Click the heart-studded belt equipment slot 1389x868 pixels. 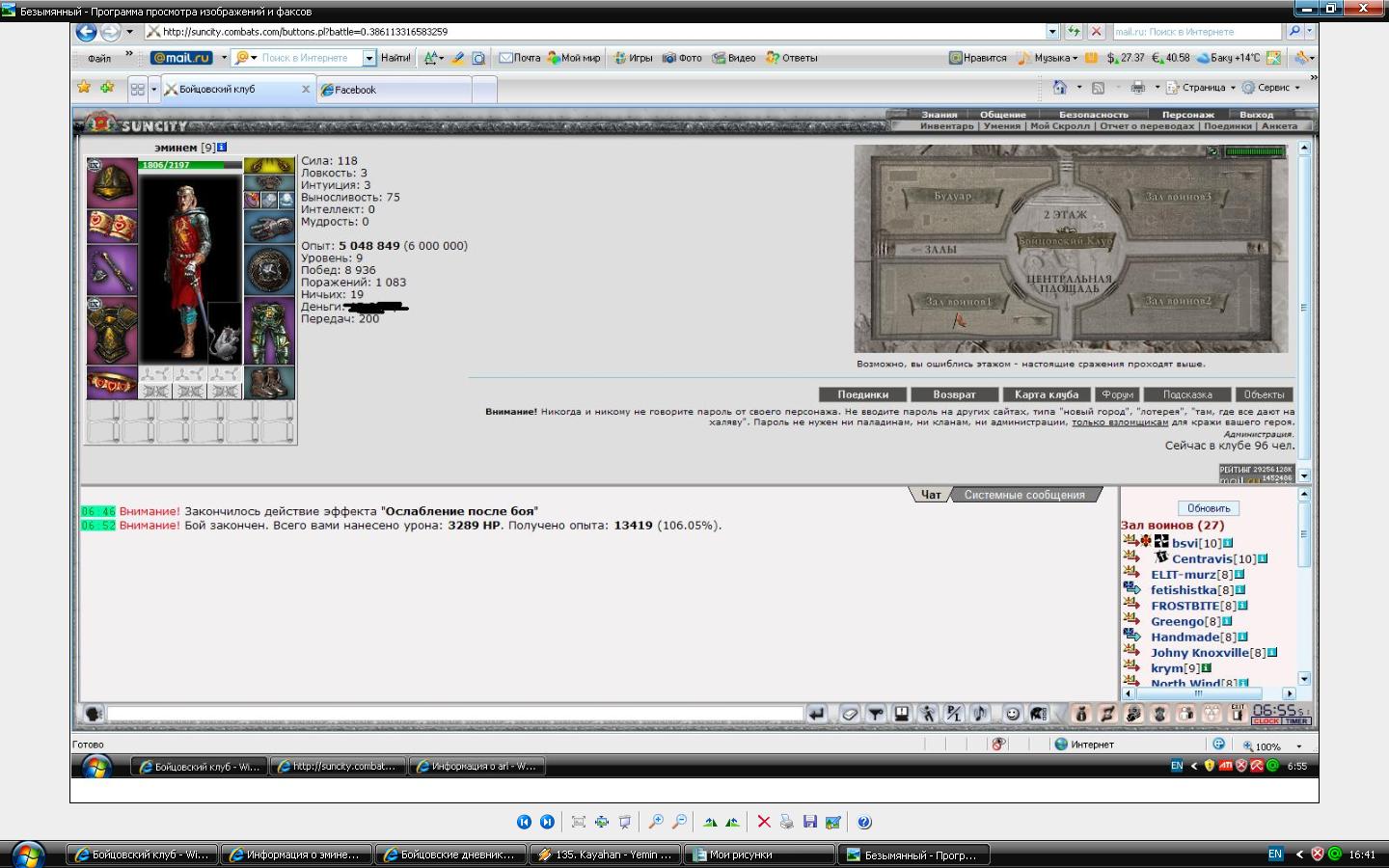pos(112,383)
